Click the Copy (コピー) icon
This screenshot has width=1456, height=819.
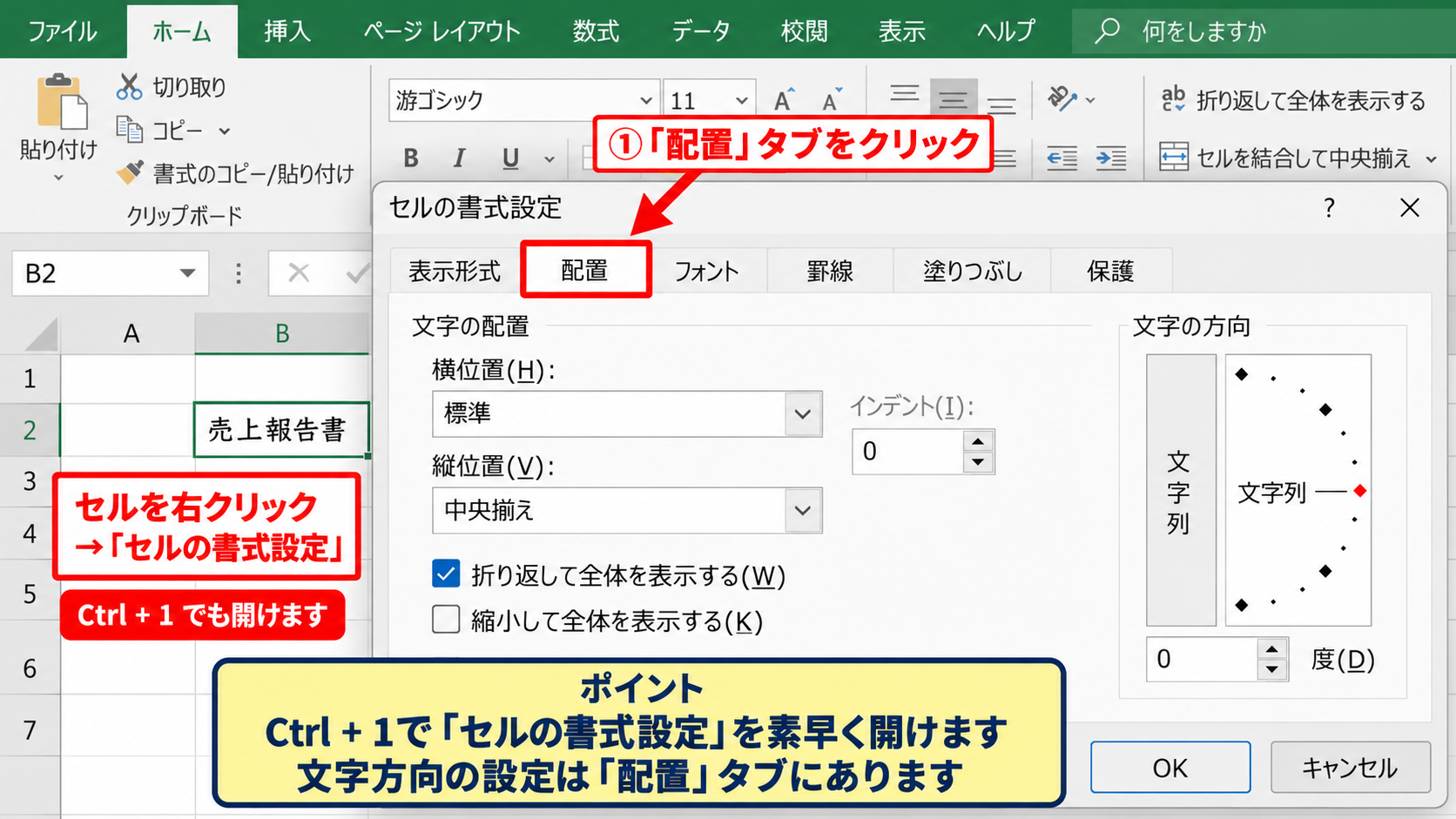click(130, 130)
